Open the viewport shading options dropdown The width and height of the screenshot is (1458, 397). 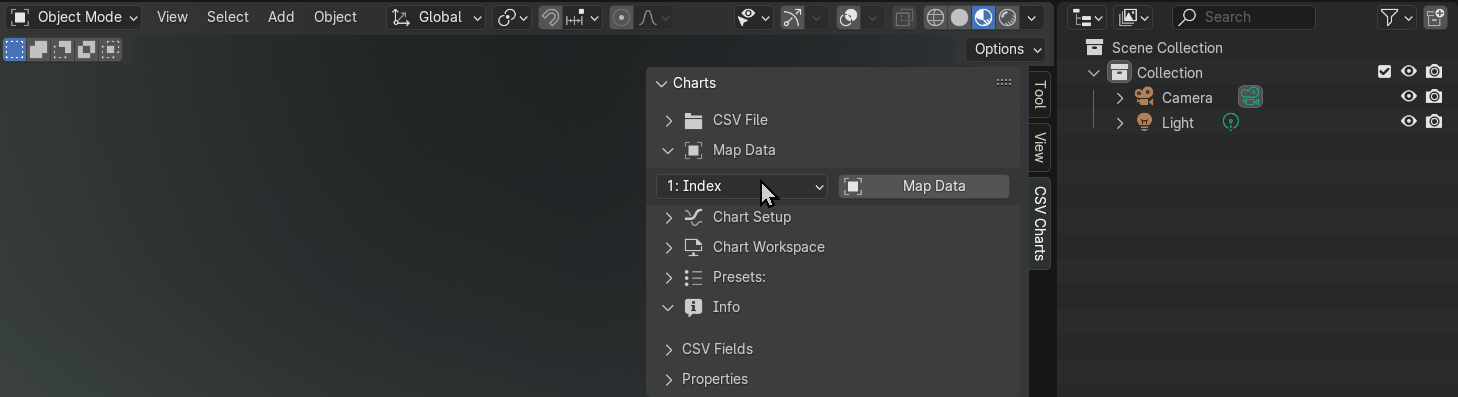pyautogui.click(x=1032, y=17)
